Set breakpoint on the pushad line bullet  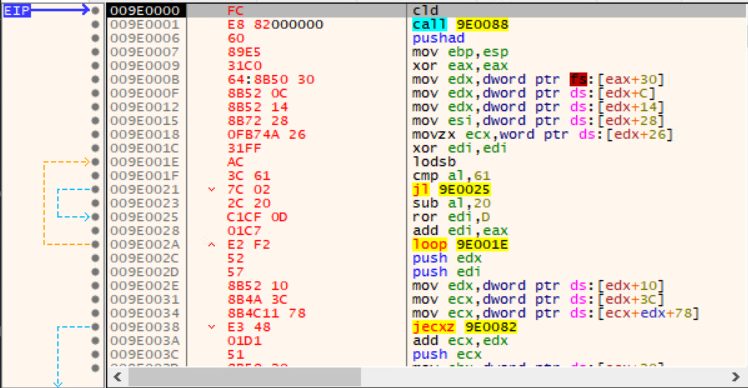click(x=95, y=38)
